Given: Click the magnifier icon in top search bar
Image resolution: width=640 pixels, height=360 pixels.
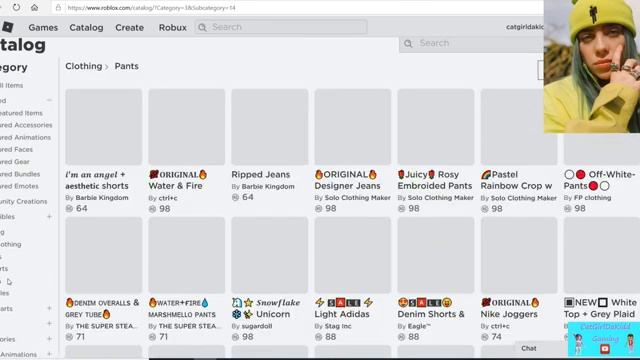Looking at the screenshot, I should 202,27.
